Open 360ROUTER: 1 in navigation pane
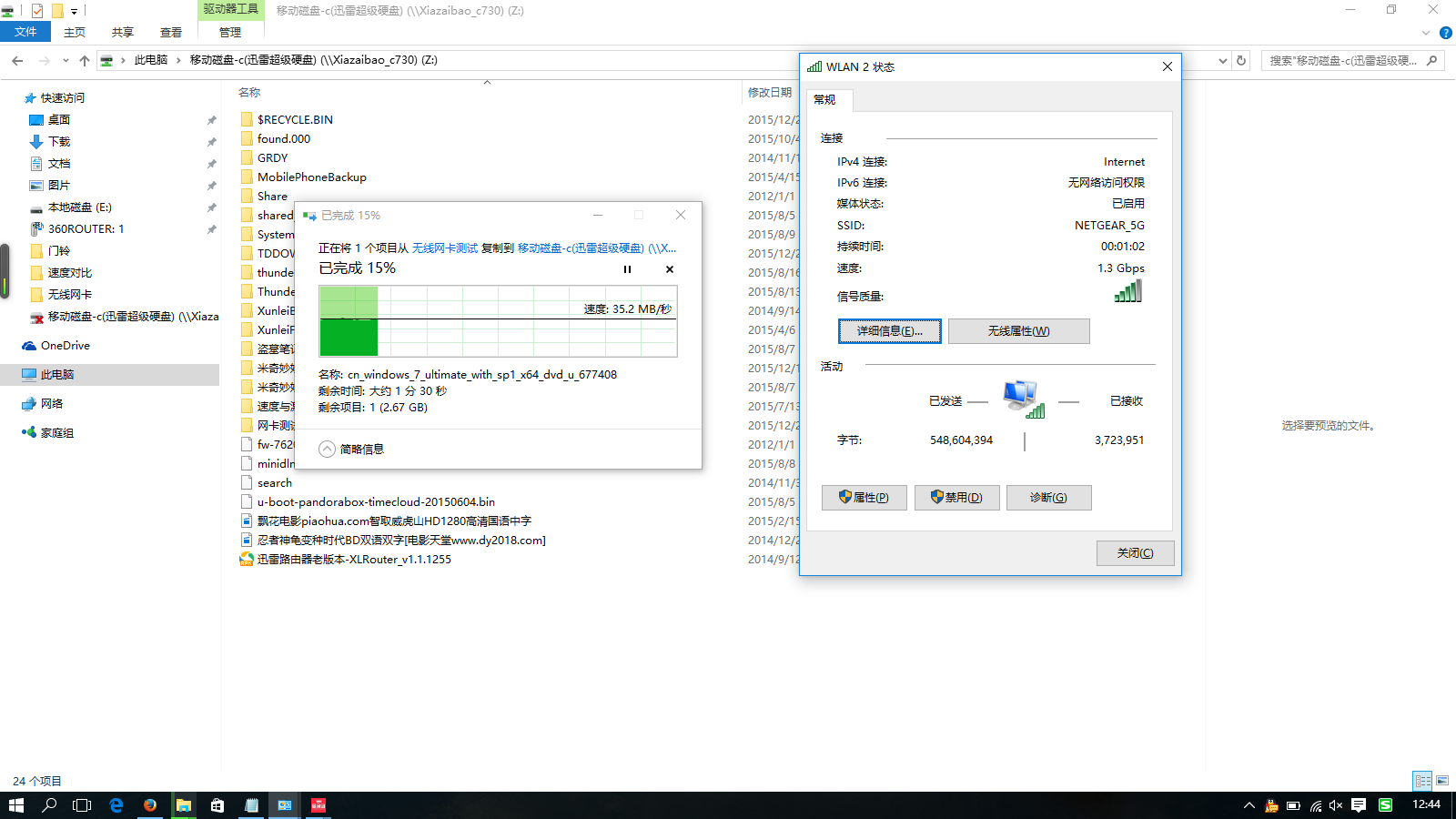 click(86, 229)
